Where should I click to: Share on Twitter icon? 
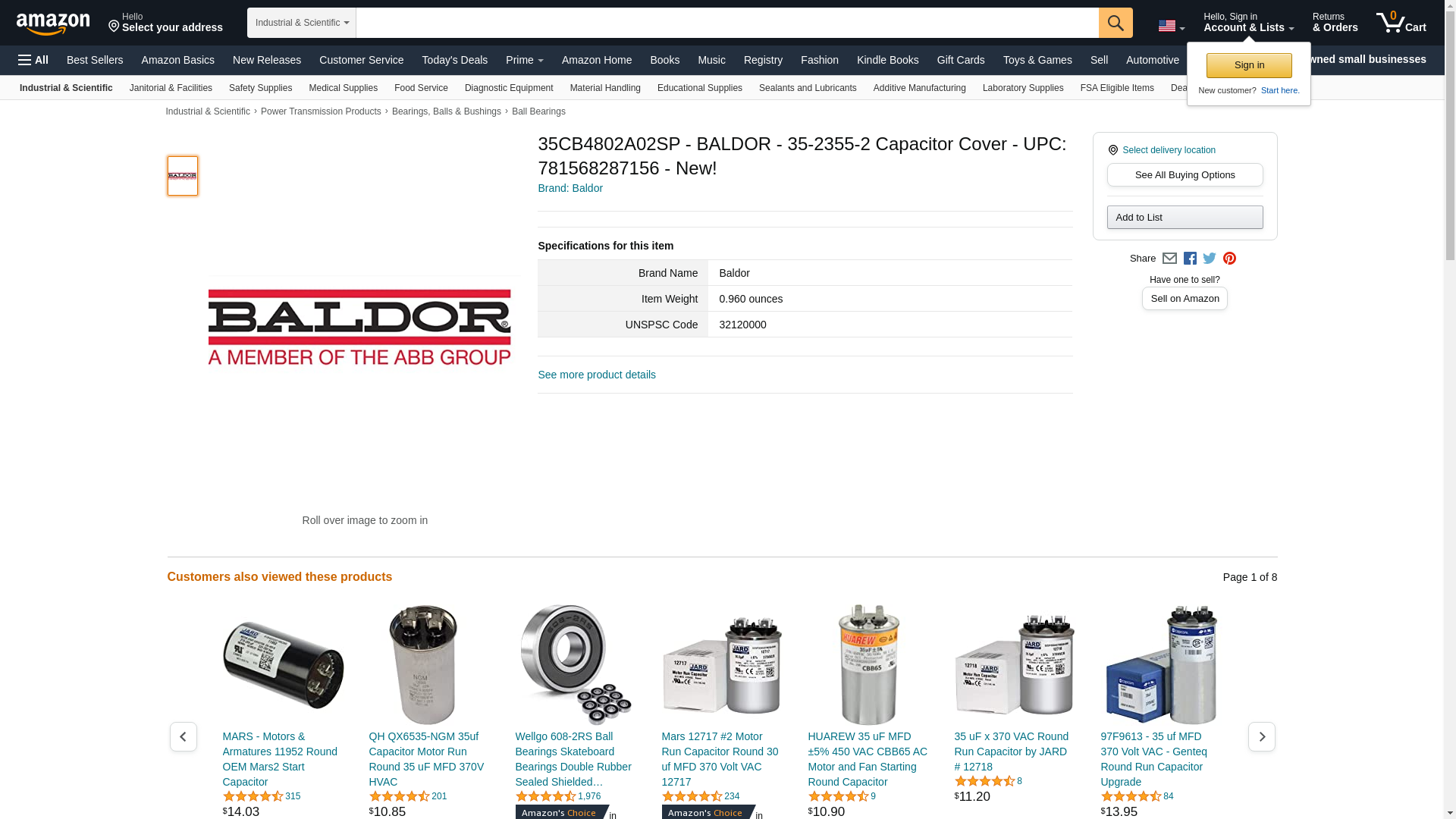[1210, 259]
